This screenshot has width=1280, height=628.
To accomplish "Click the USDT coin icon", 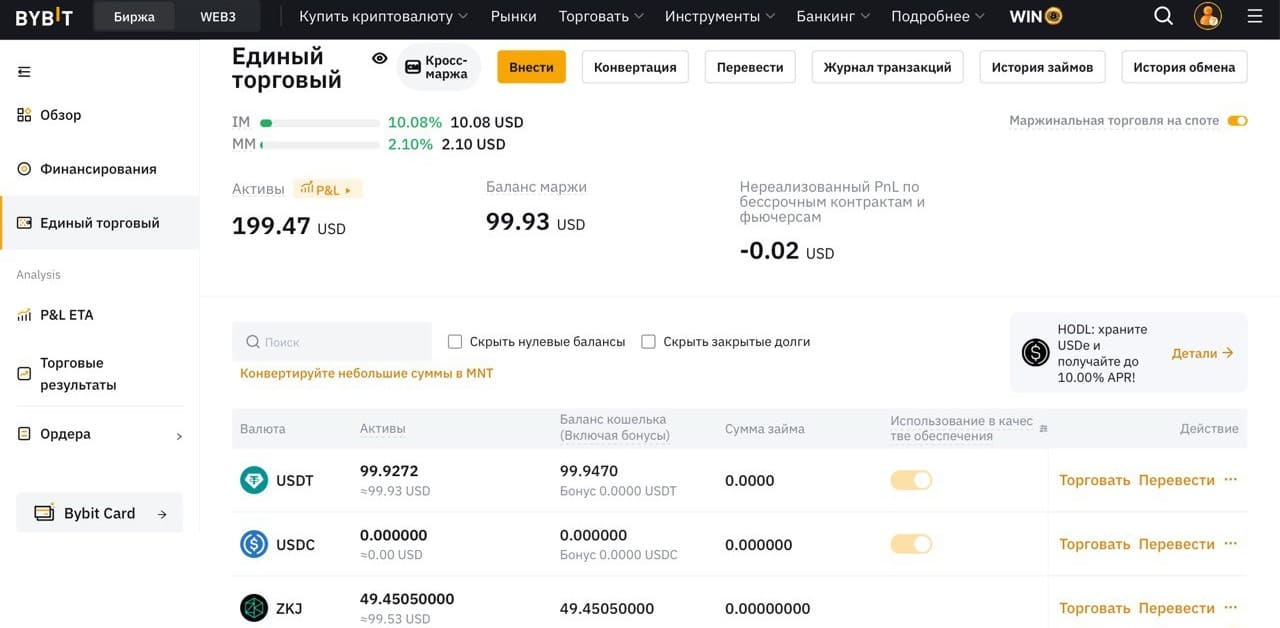I will tap(254, 480).
